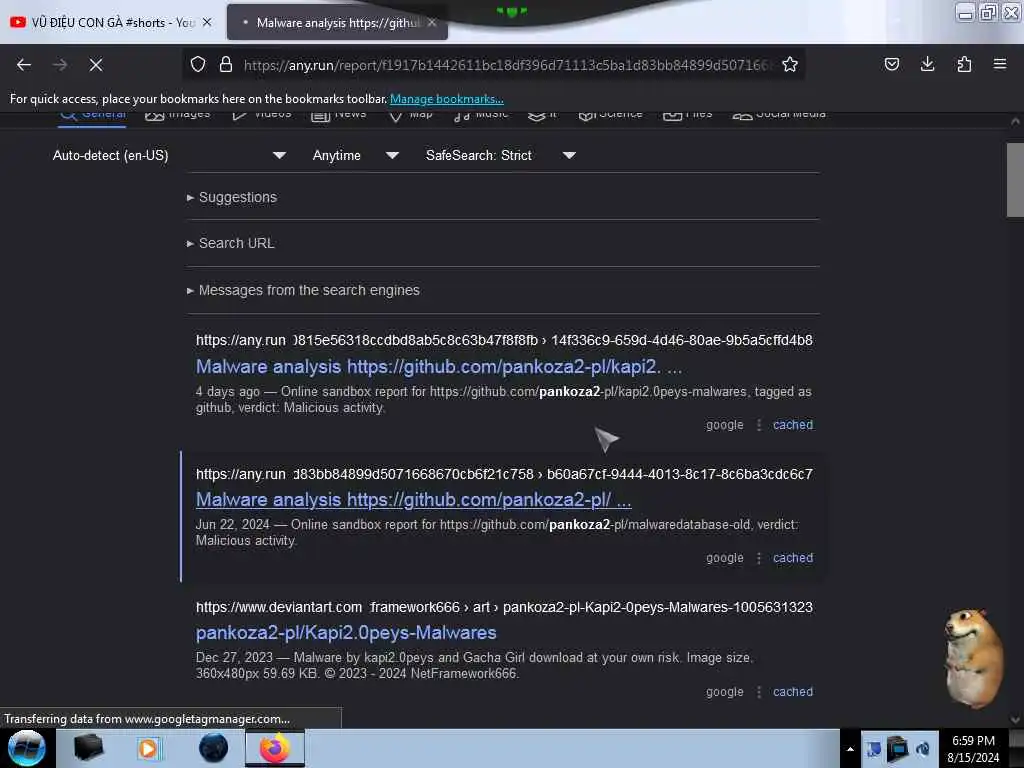Open the Manage bookmarks link
Image resolution: width=1024 pixels, height=768 pixels.
(x=447, y=99)
